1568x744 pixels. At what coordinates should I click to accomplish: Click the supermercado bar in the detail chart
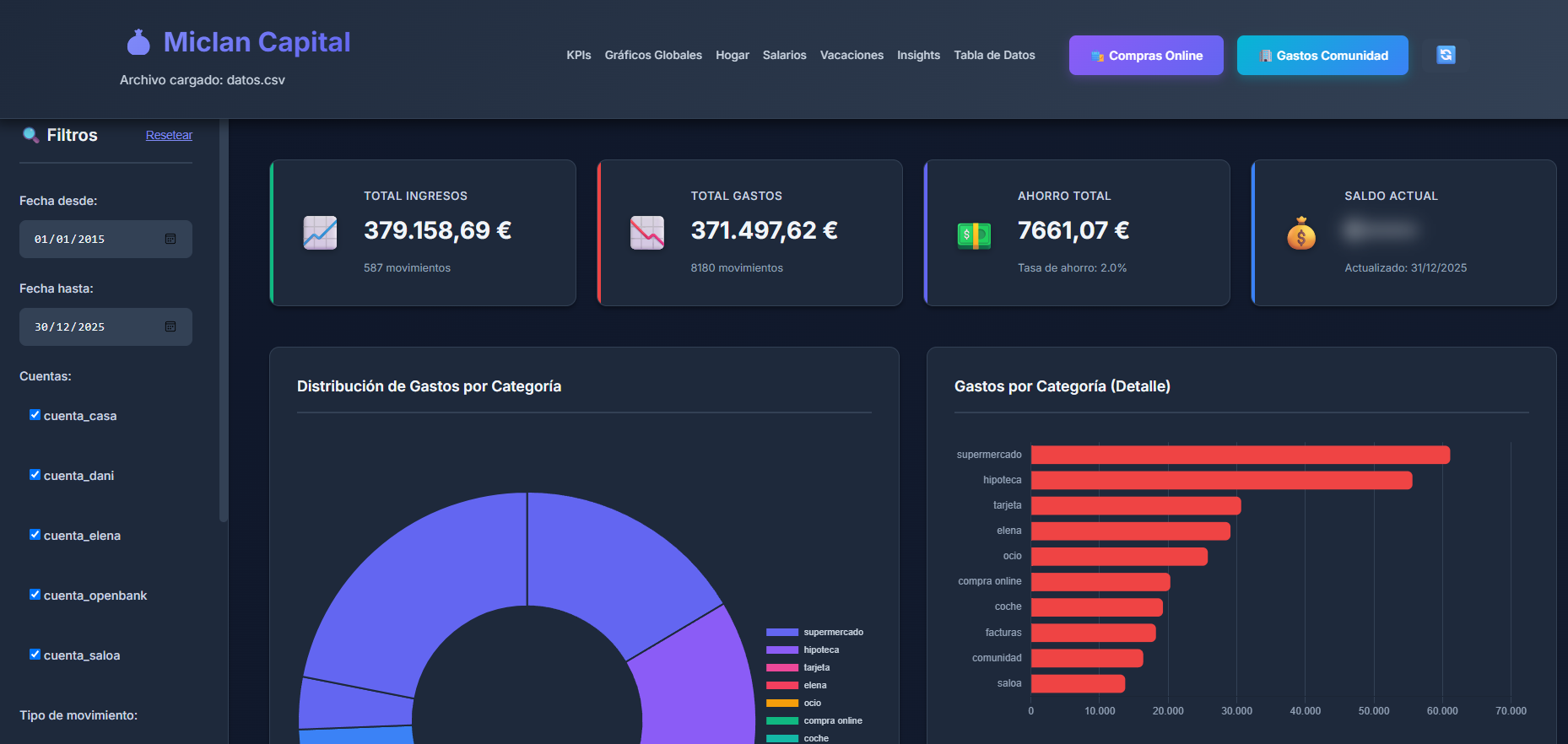(1241, 455)
